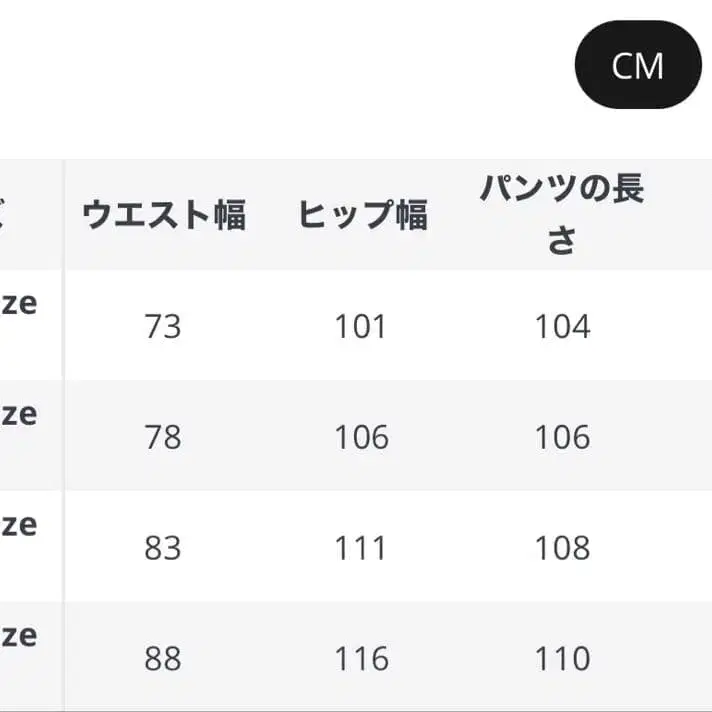The image size is (712, 712).
Task: Click the size label in the 88 row
Action: (x=19, y=635)
